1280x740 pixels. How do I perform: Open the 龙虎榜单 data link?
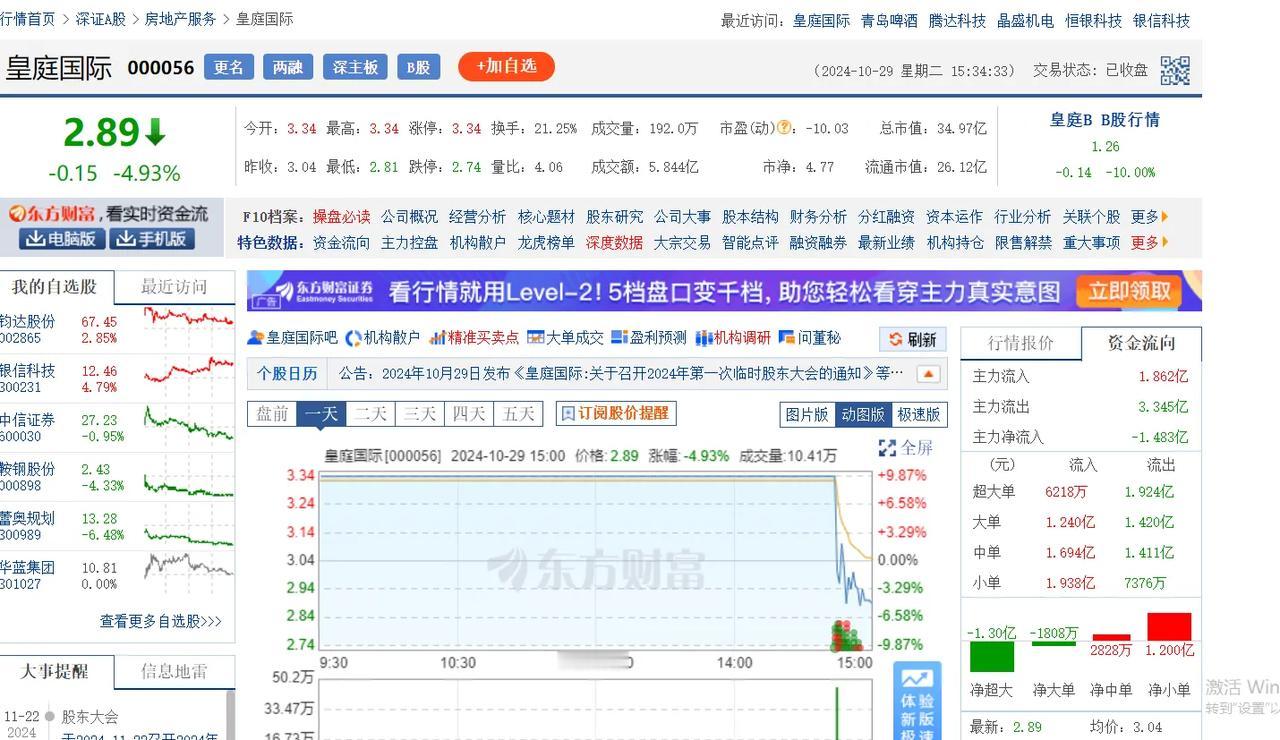click(546, 242)
